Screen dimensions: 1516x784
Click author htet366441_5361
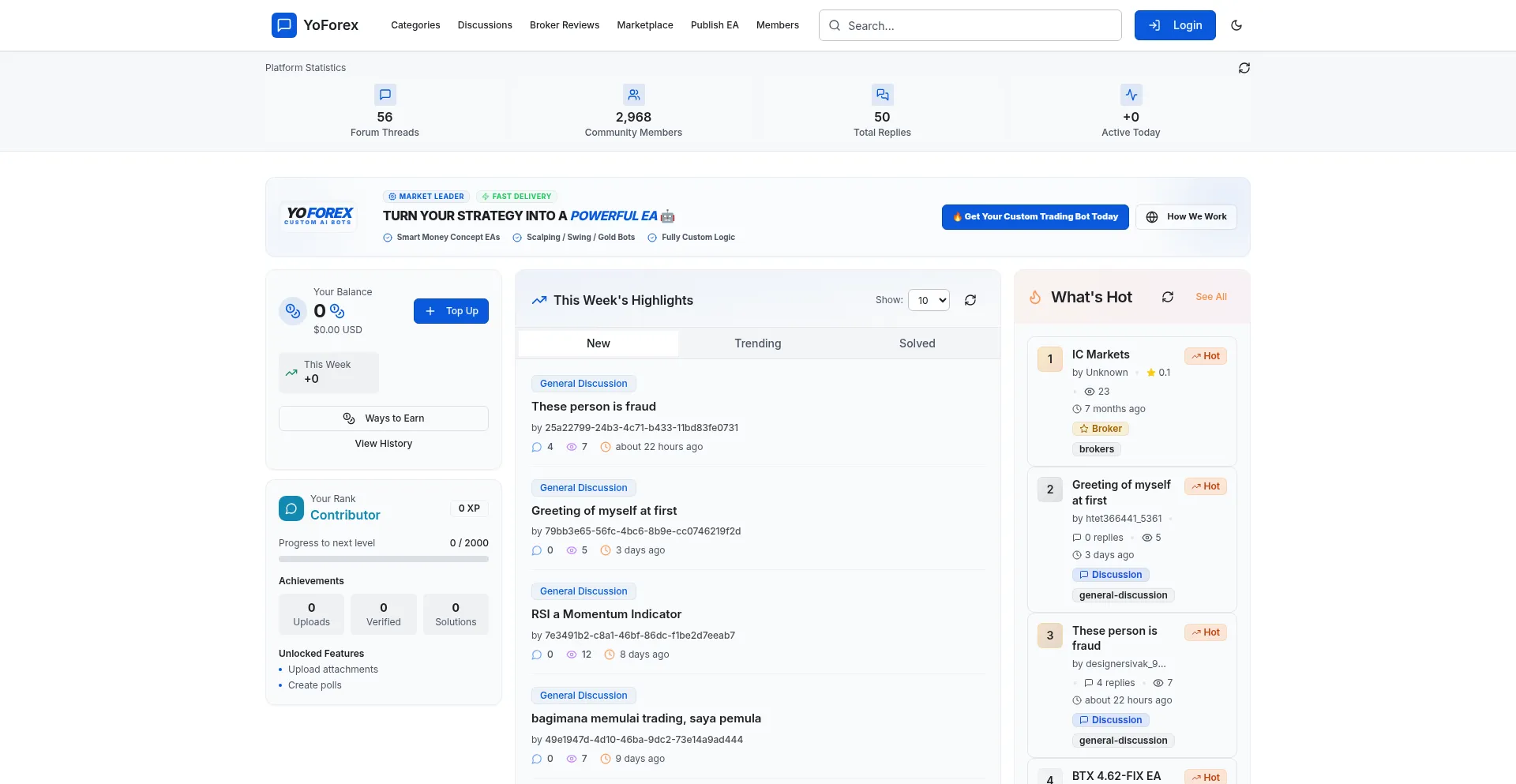point(1124,519)
